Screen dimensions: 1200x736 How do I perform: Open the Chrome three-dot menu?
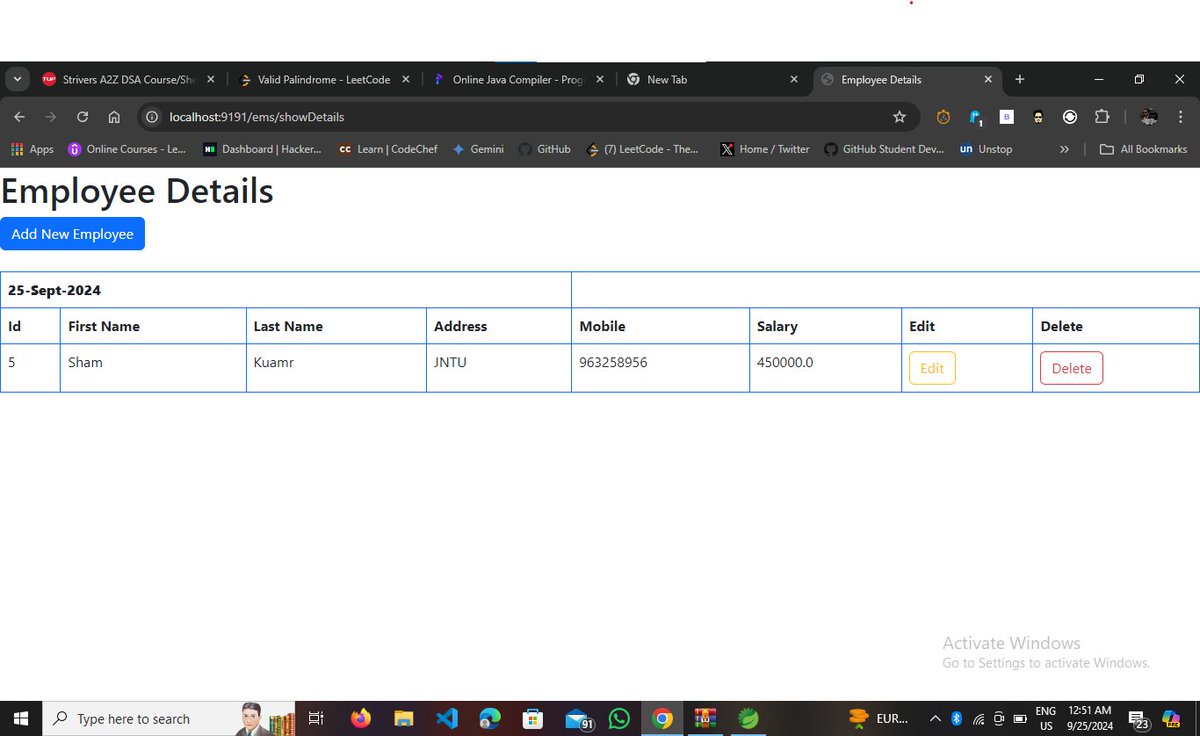[x=1180, y=116]
